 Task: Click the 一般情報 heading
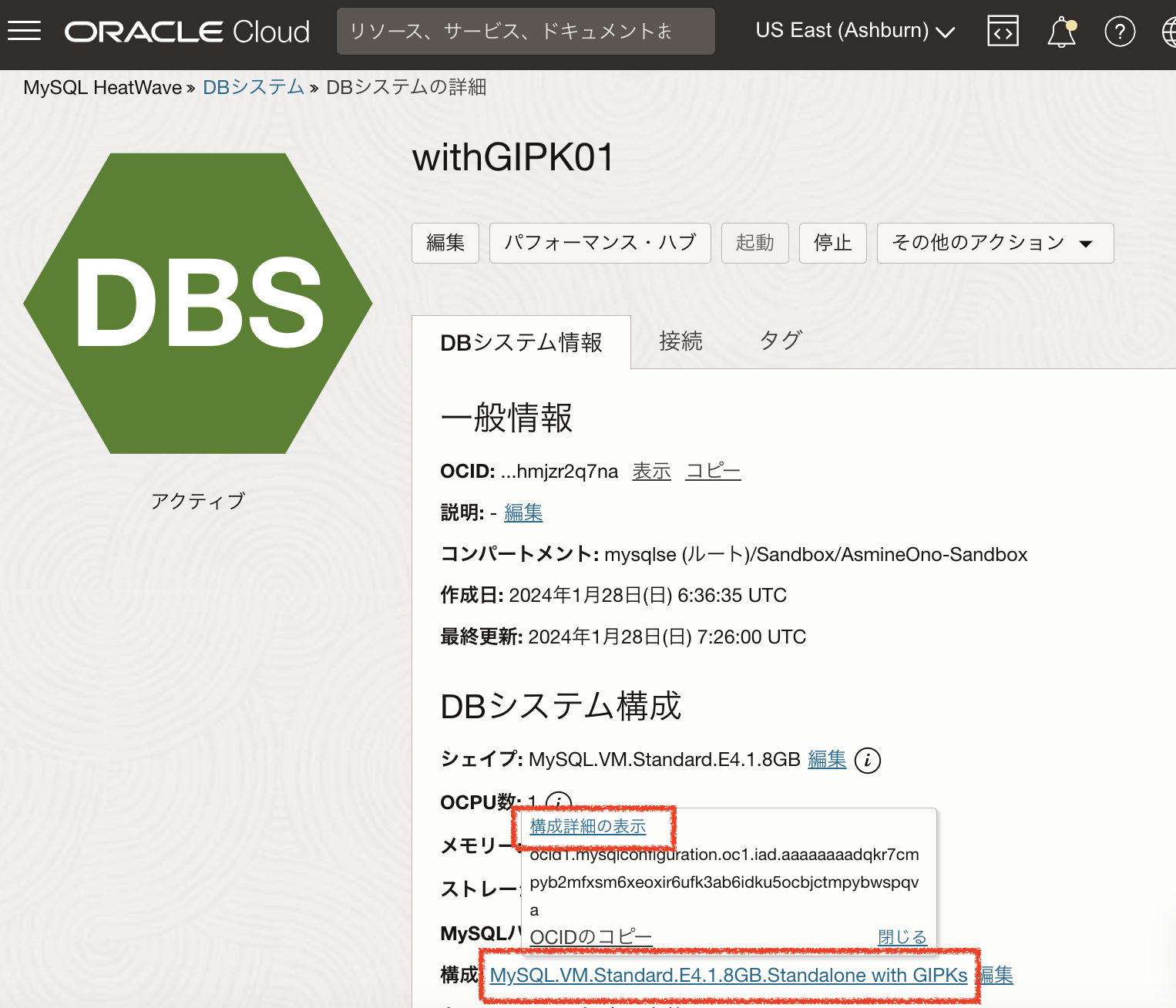506,418
